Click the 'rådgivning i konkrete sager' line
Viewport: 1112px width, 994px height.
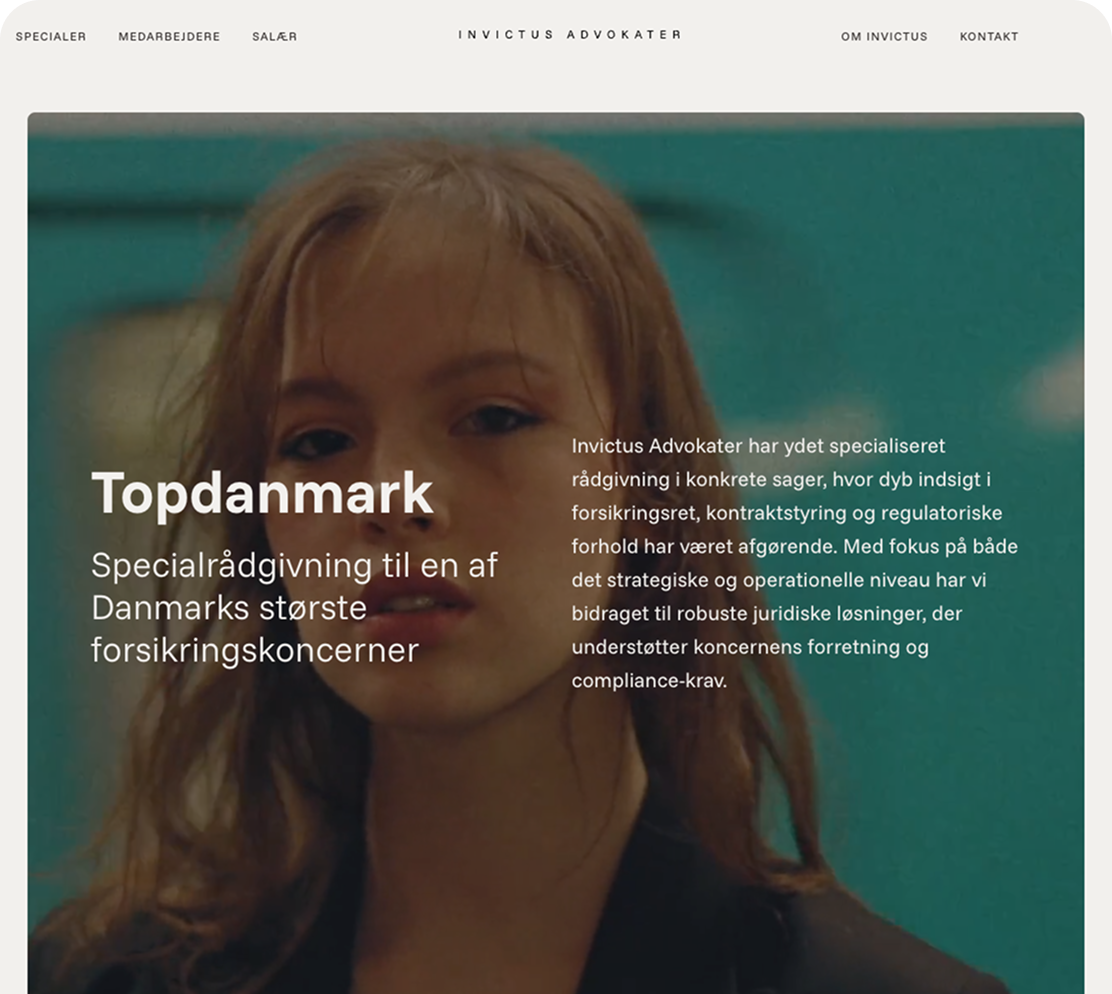(x=781, y=480)
